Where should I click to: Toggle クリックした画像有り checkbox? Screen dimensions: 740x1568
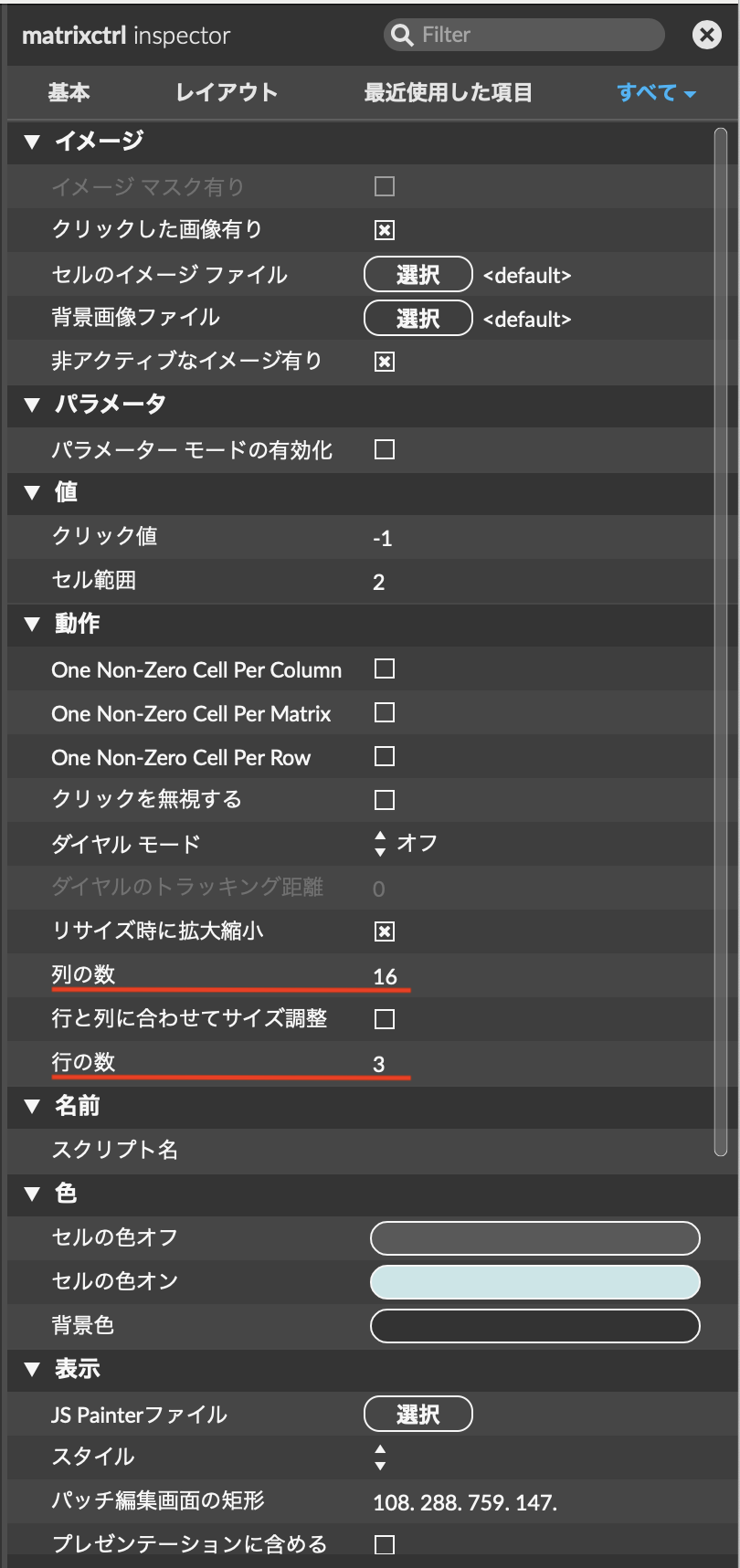pyautogui.click(x=385, y=230)
